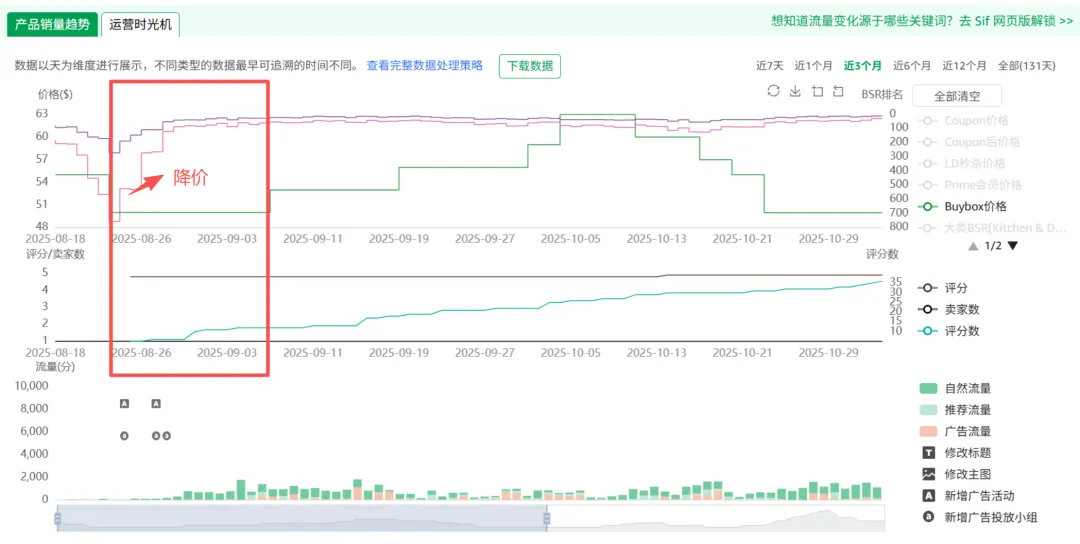Select the 近3个月 time range
This screenshot has height=544, width=1080.
862,65
